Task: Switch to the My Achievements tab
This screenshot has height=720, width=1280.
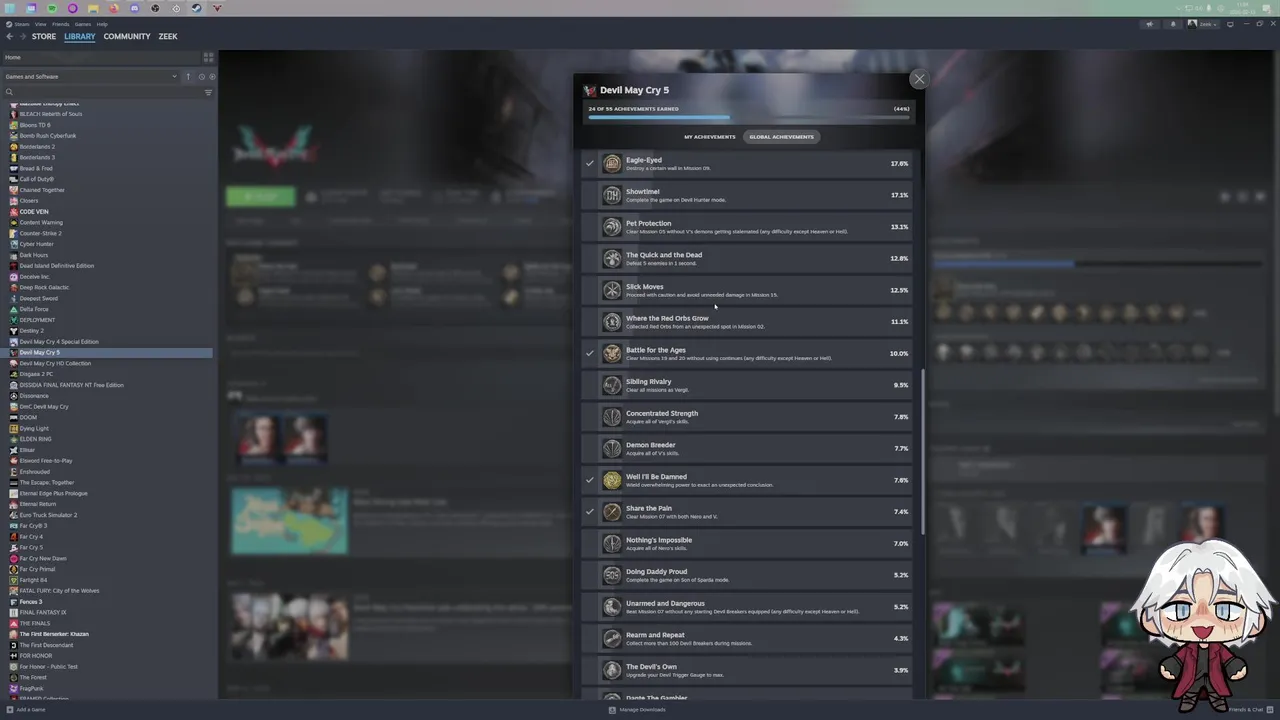Action: tap(709, 137)
